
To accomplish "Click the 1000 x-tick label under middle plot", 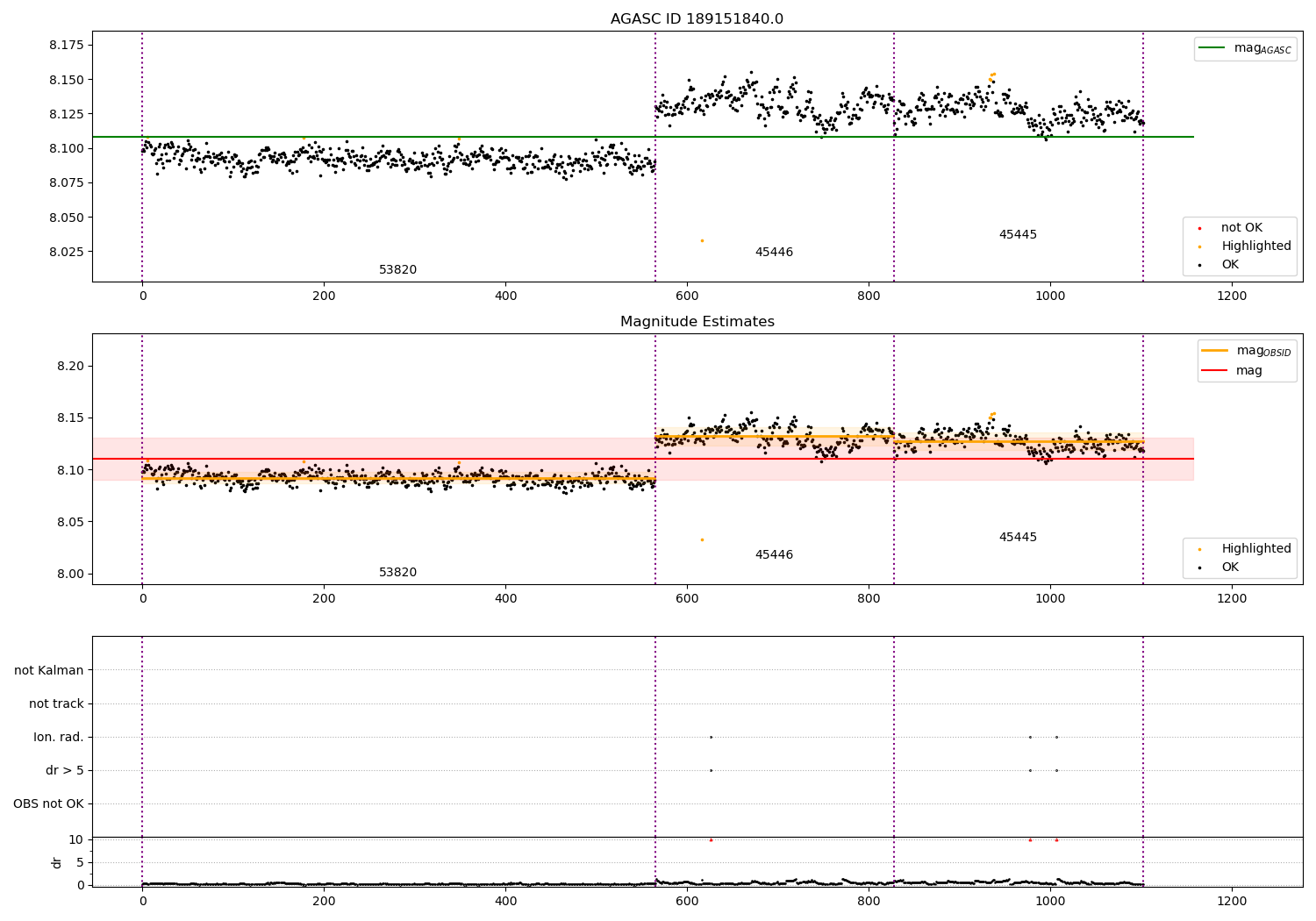I will click(x=1050, y=598).
